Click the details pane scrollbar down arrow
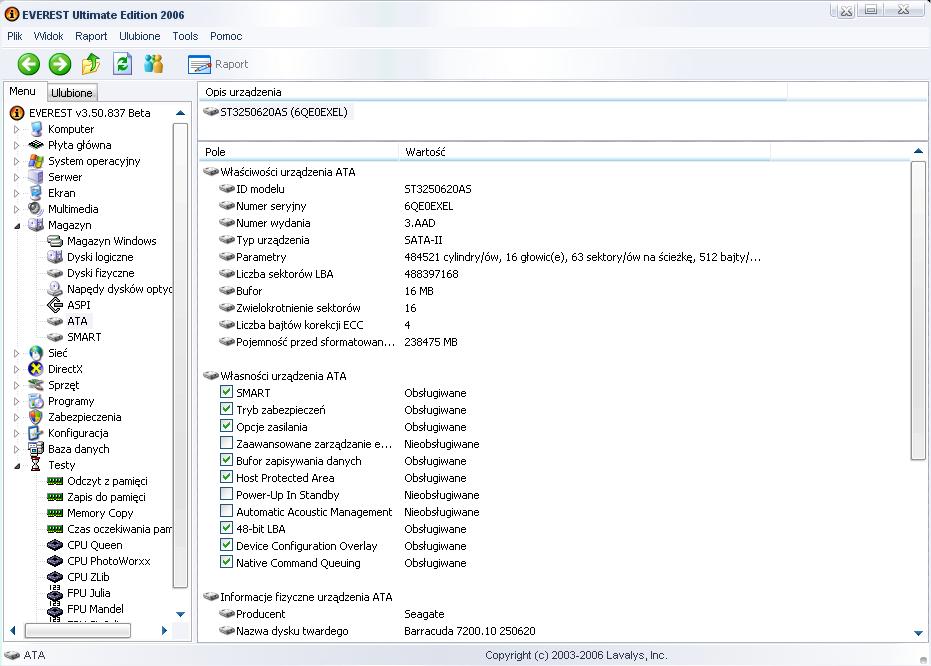931x666 pixels. 918,633
